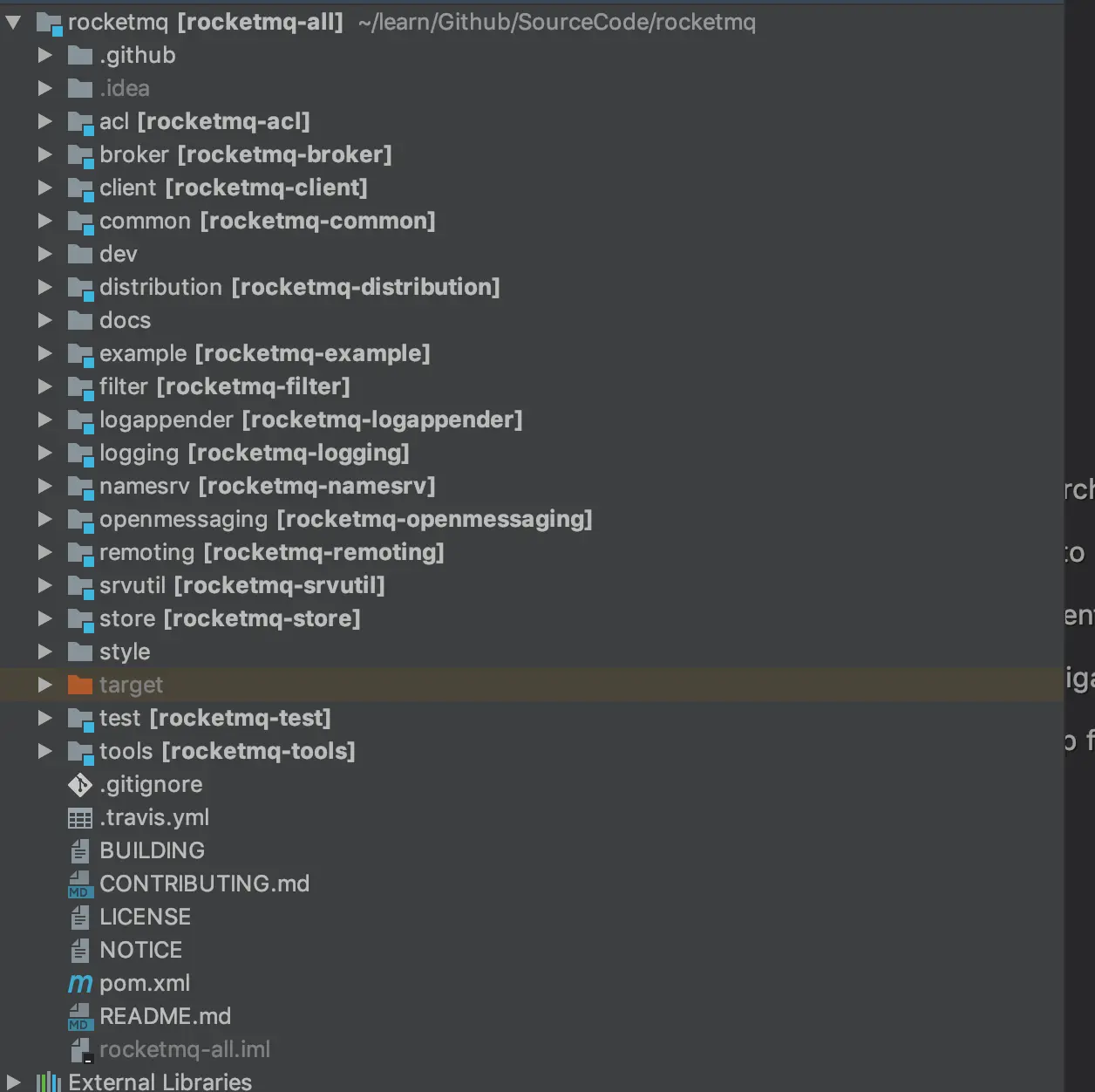Click the CONTRIBUTING.md markdown icon
1095x1092 pixels.
click(79, 884)
